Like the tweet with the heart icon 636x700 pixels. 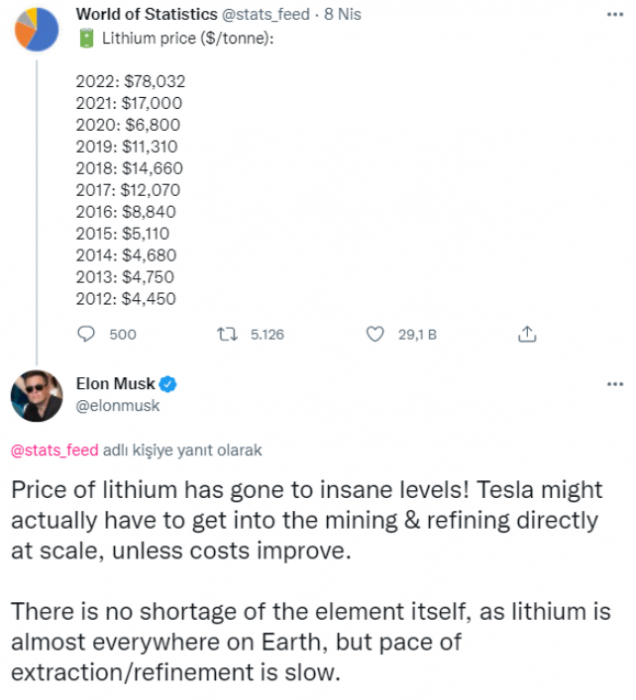pyautogui.click(x=376, y=334)
